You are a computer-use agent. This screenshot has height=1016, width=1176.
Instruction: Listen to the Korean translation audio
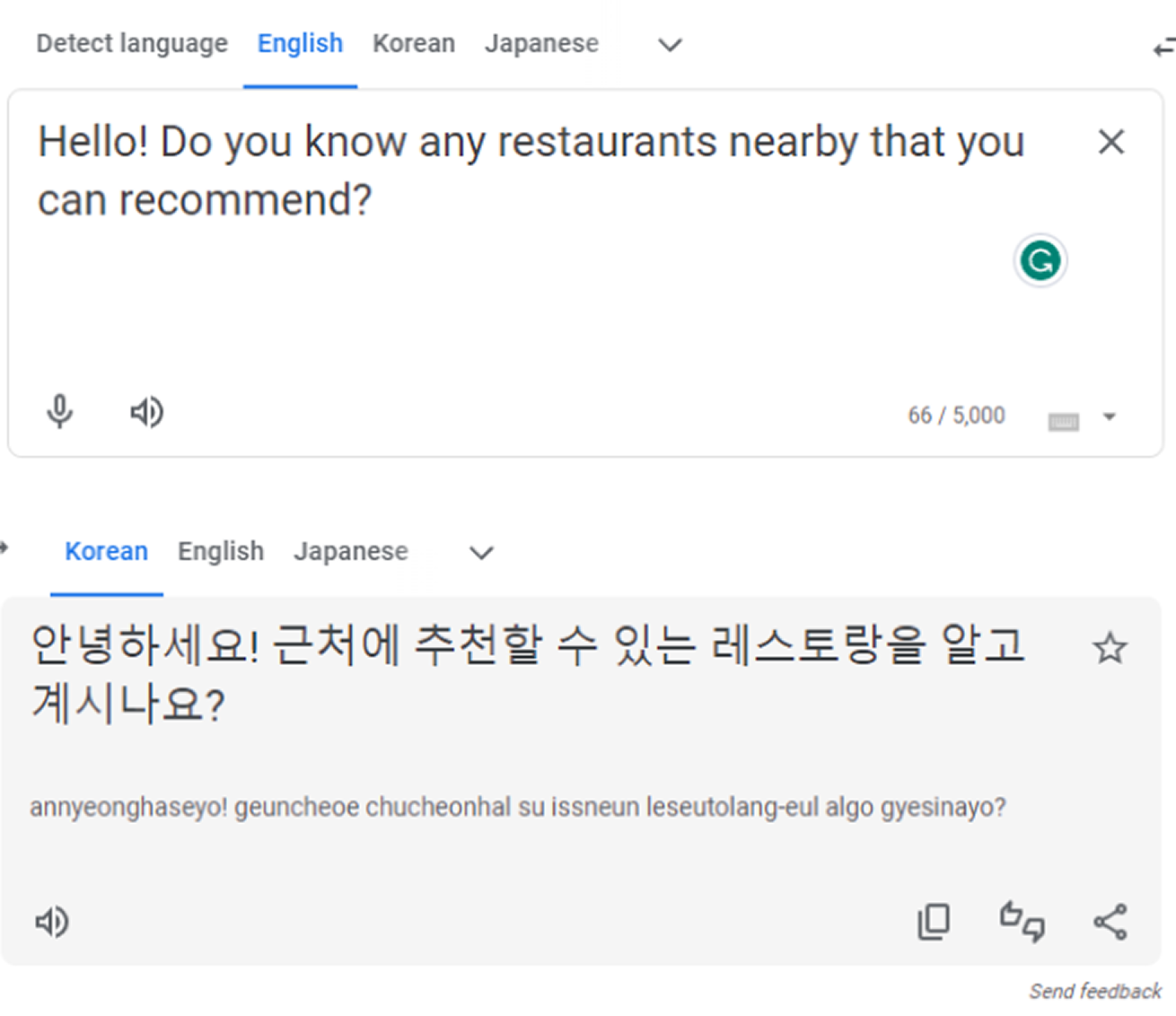pyautogui.click(x=52, y=922)
